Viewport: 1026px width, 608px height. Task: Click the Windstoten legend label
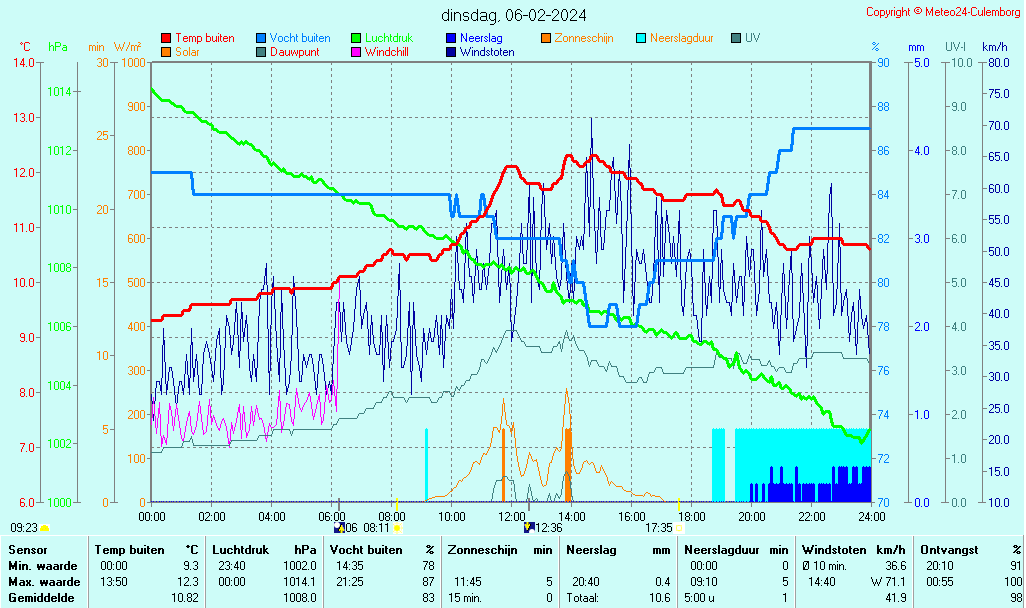tap(487, 52)
